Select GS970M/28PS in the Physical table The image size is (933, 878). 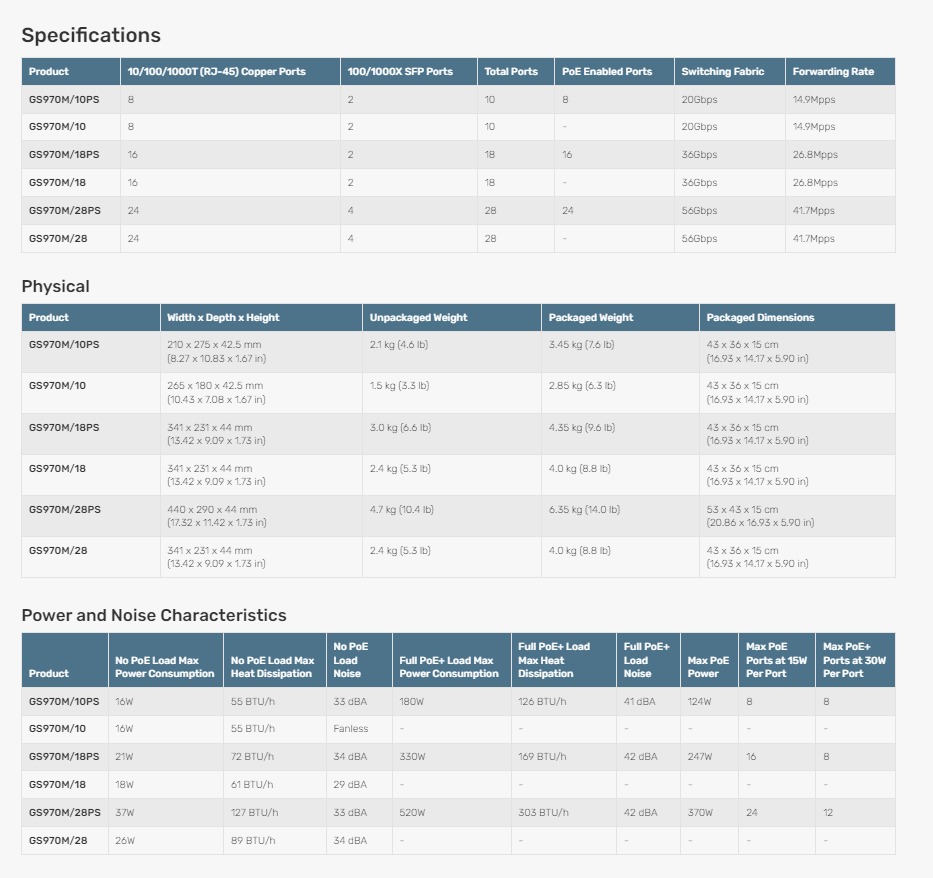click(65, 509)
